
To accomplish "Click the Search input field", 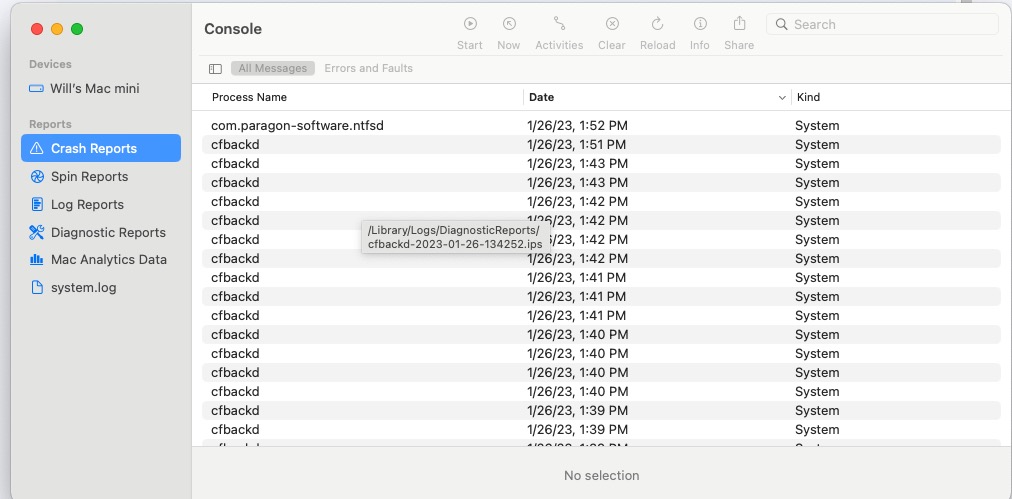I will tap(882, 25).
